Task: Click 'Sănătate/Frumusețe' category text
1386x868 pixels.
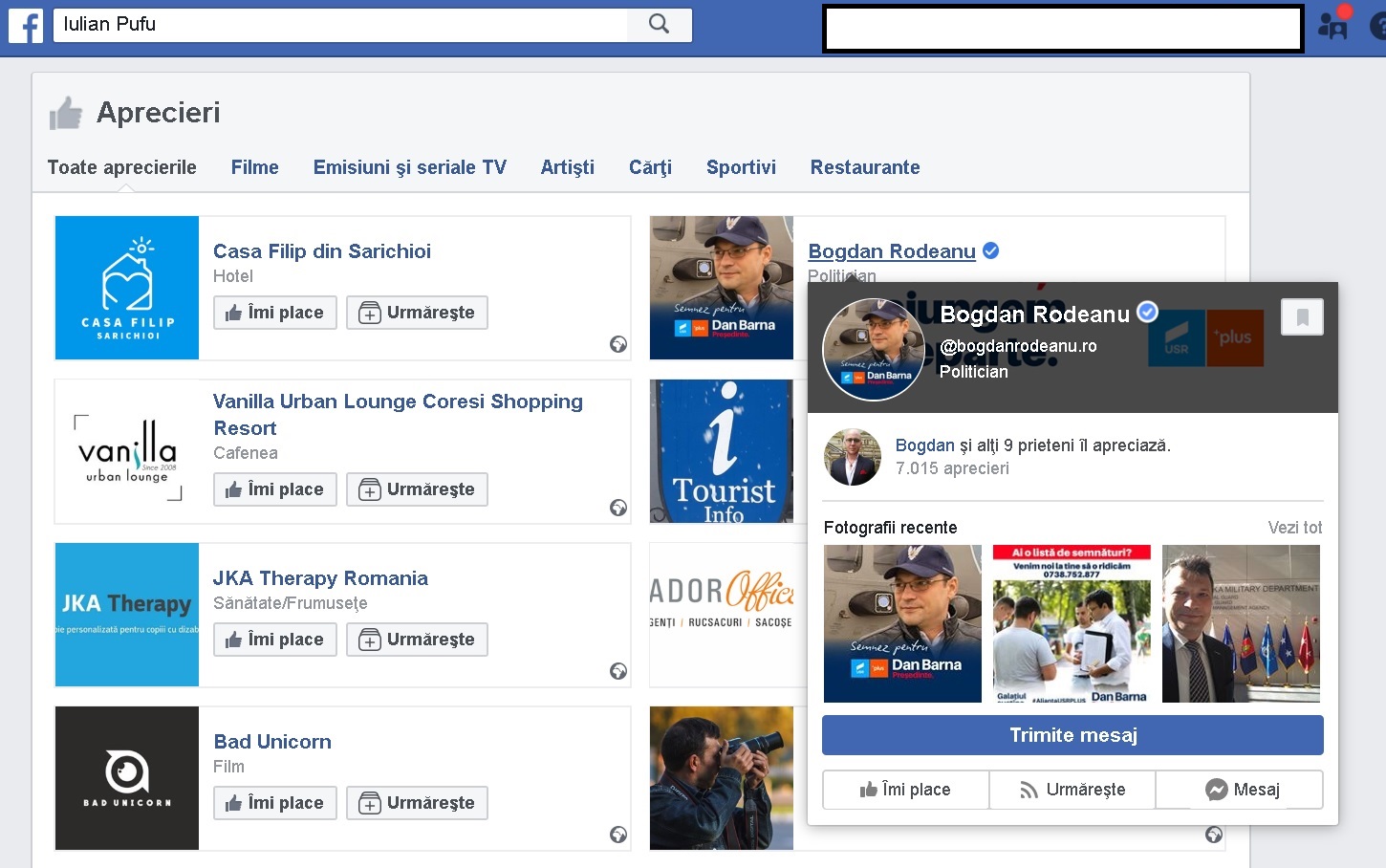Action: (291, 603)
